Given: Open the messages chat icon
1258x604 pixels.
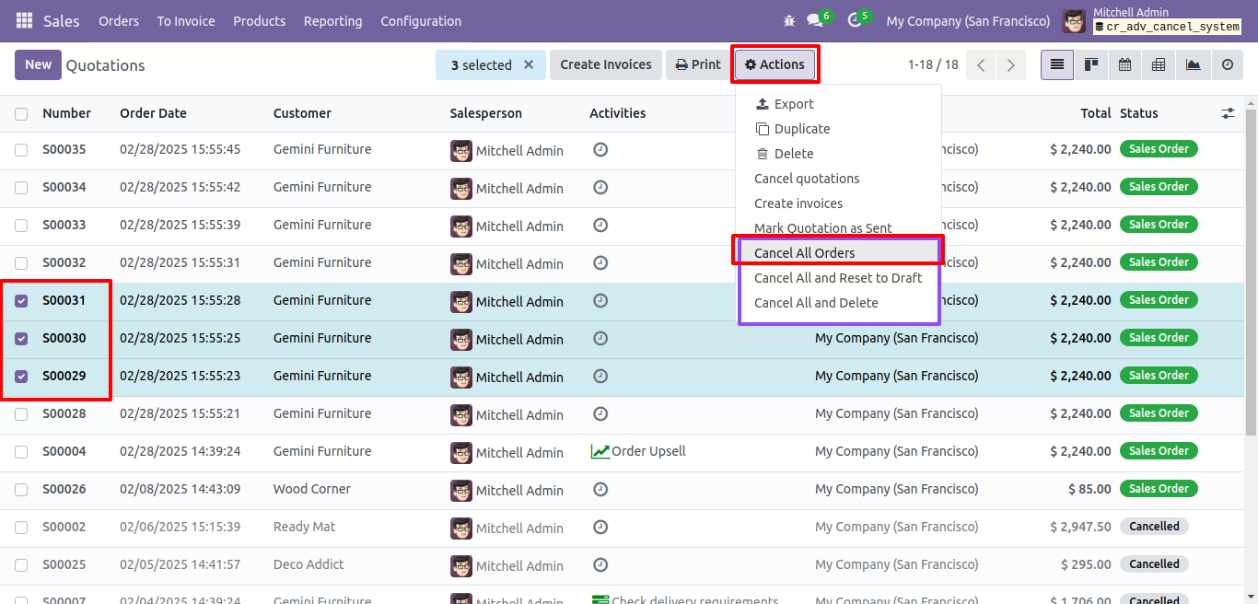Looking at the screenshot, I should [x=815, y=21].
